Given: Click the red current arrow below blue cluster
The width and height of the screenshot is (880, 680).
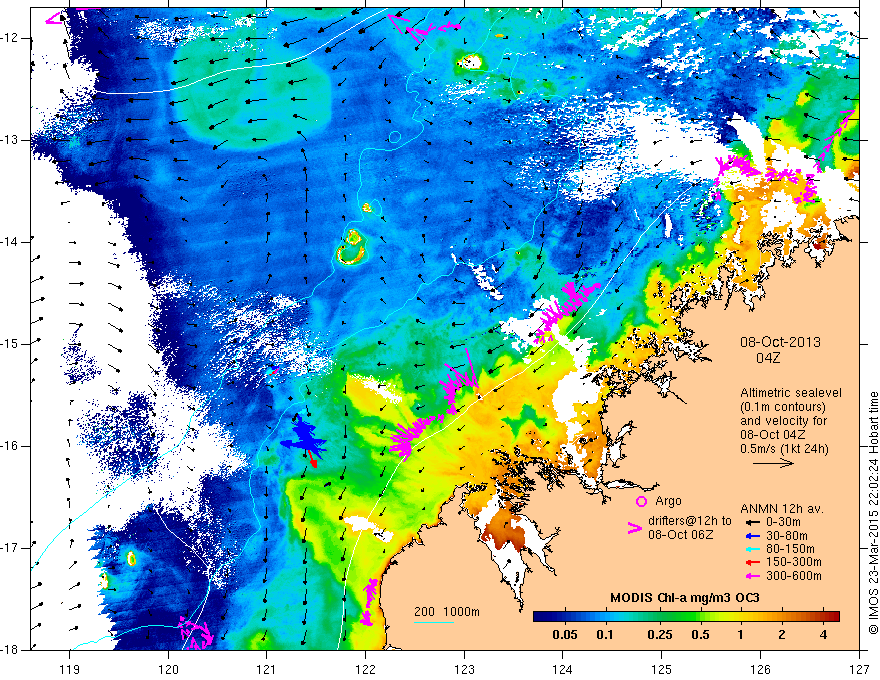Looking at the screenshot, I should pos(313,460).
